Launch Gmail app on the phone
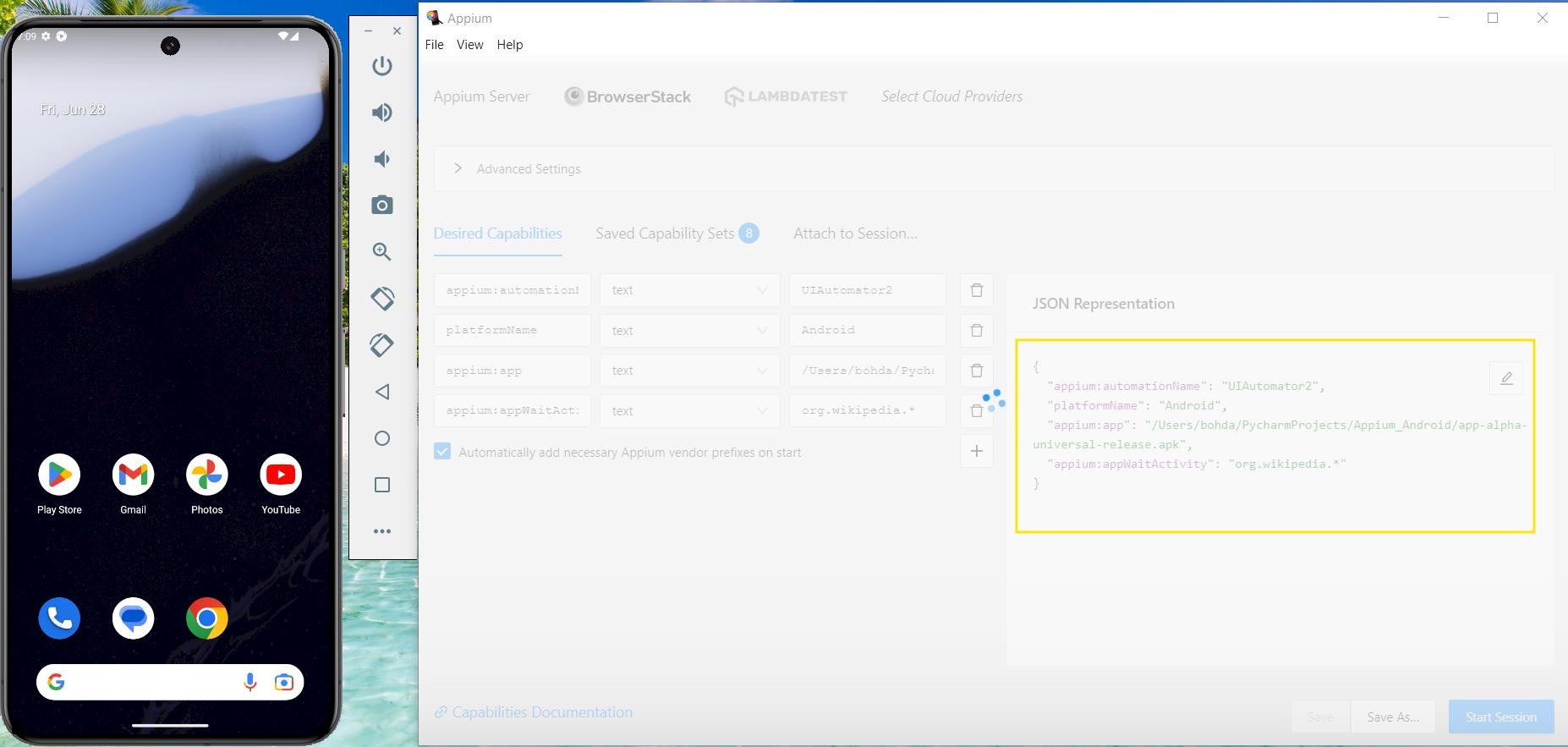 [x=133, y=475]
